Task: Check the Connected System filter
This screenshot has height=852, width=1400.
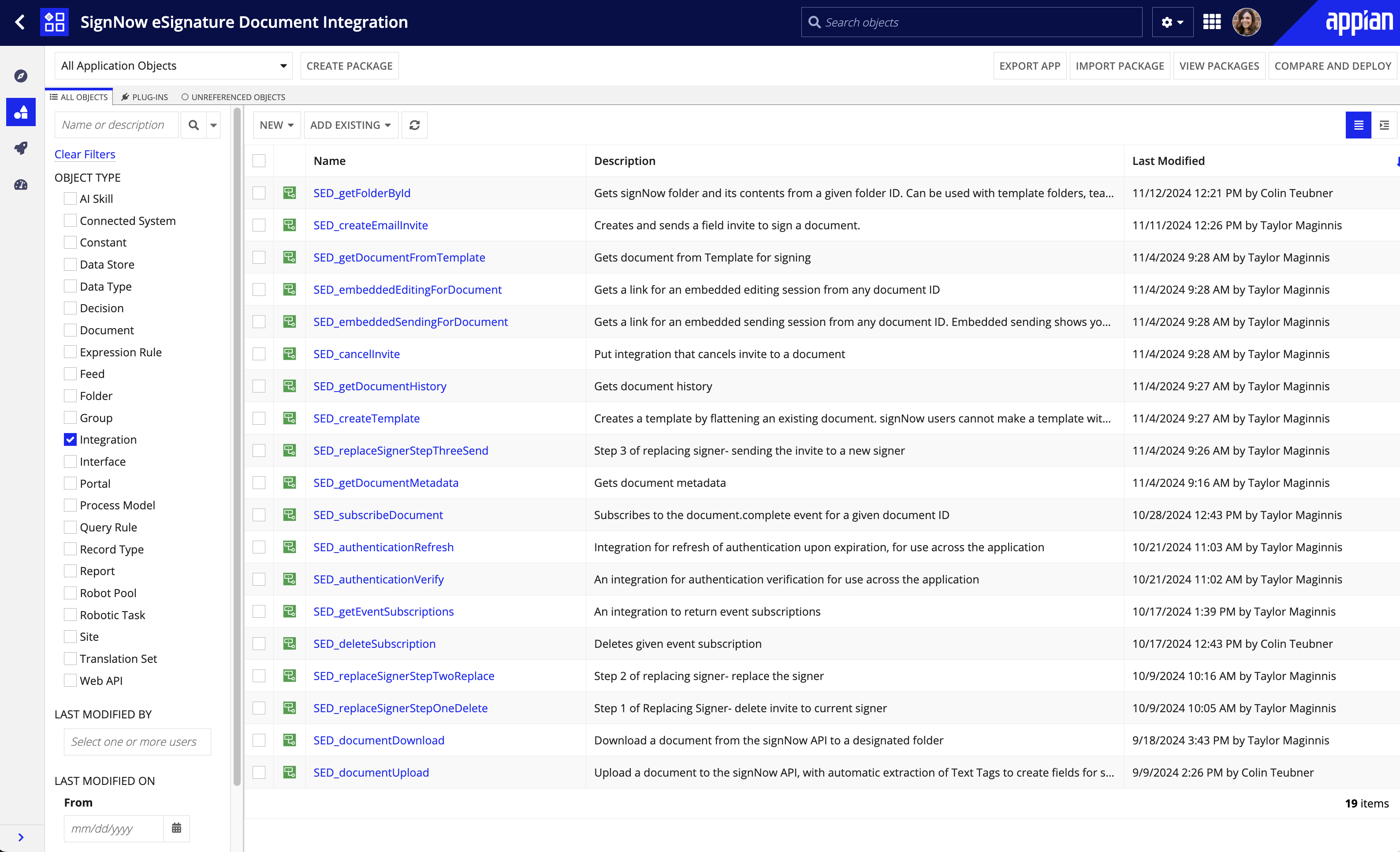Action: (70, 220)
